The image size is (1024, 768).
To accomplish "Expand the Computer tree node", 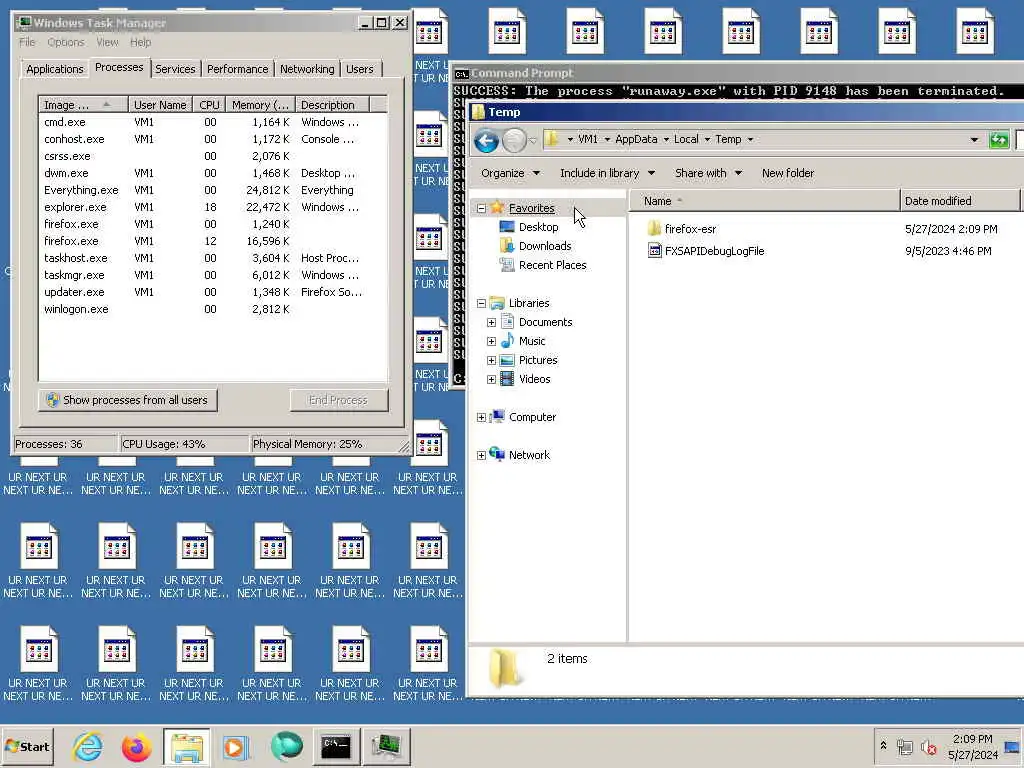I will [x=481, y=417].
